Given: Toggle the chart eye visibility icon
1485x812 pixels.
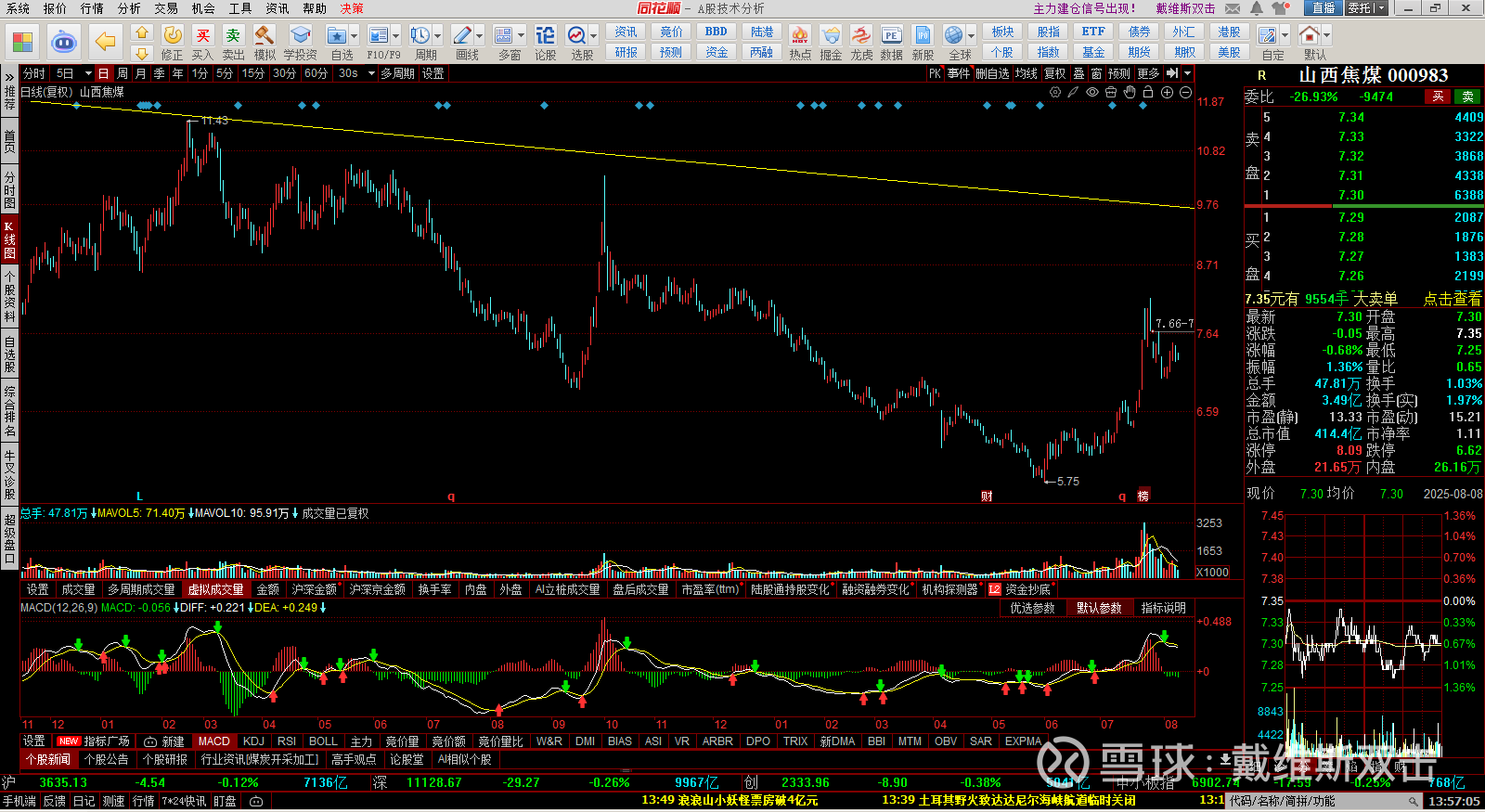Looking at the screenshot, I should (1092, 92).
